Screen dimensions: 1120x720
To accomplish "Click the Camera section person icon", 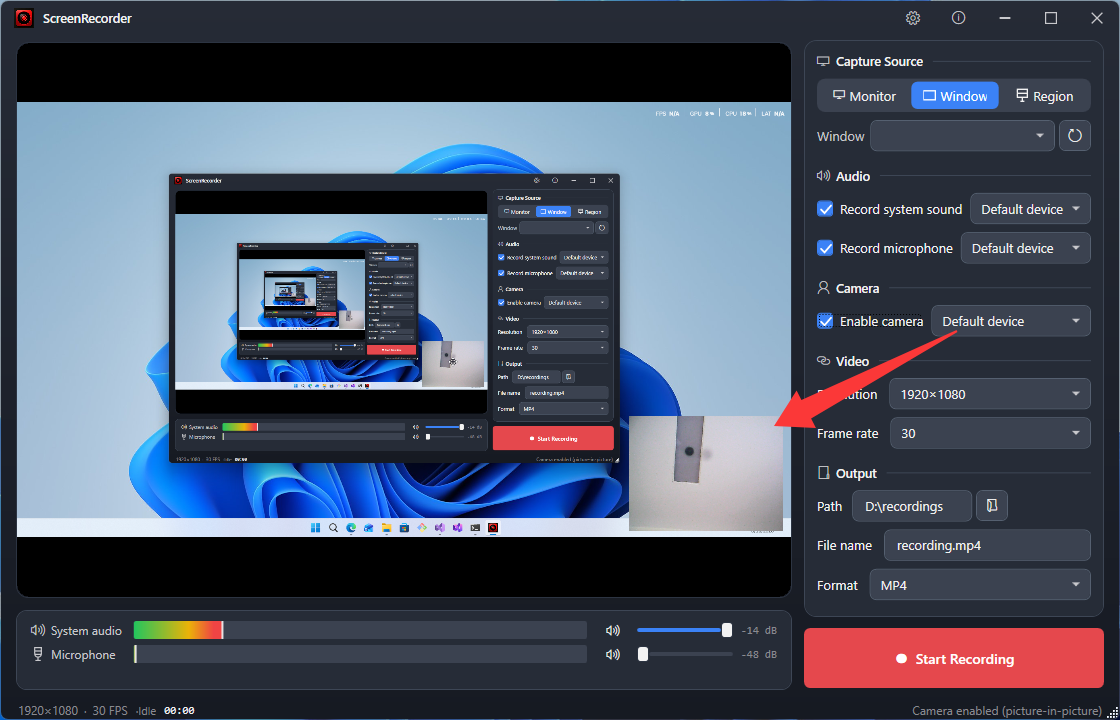I will coord(824,288).
